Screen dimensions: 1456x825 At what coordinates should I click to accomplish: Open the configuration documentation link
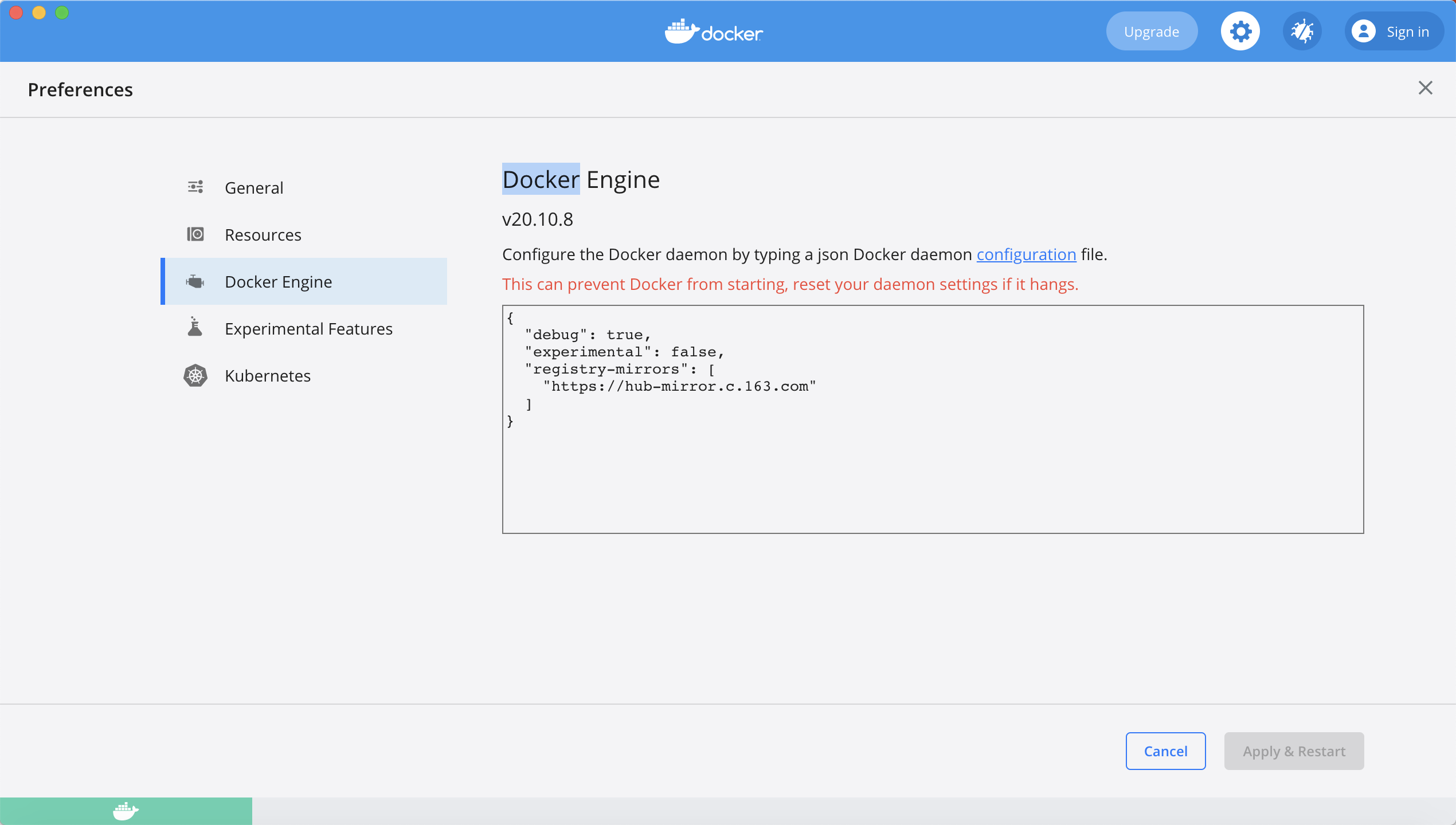1026,254
